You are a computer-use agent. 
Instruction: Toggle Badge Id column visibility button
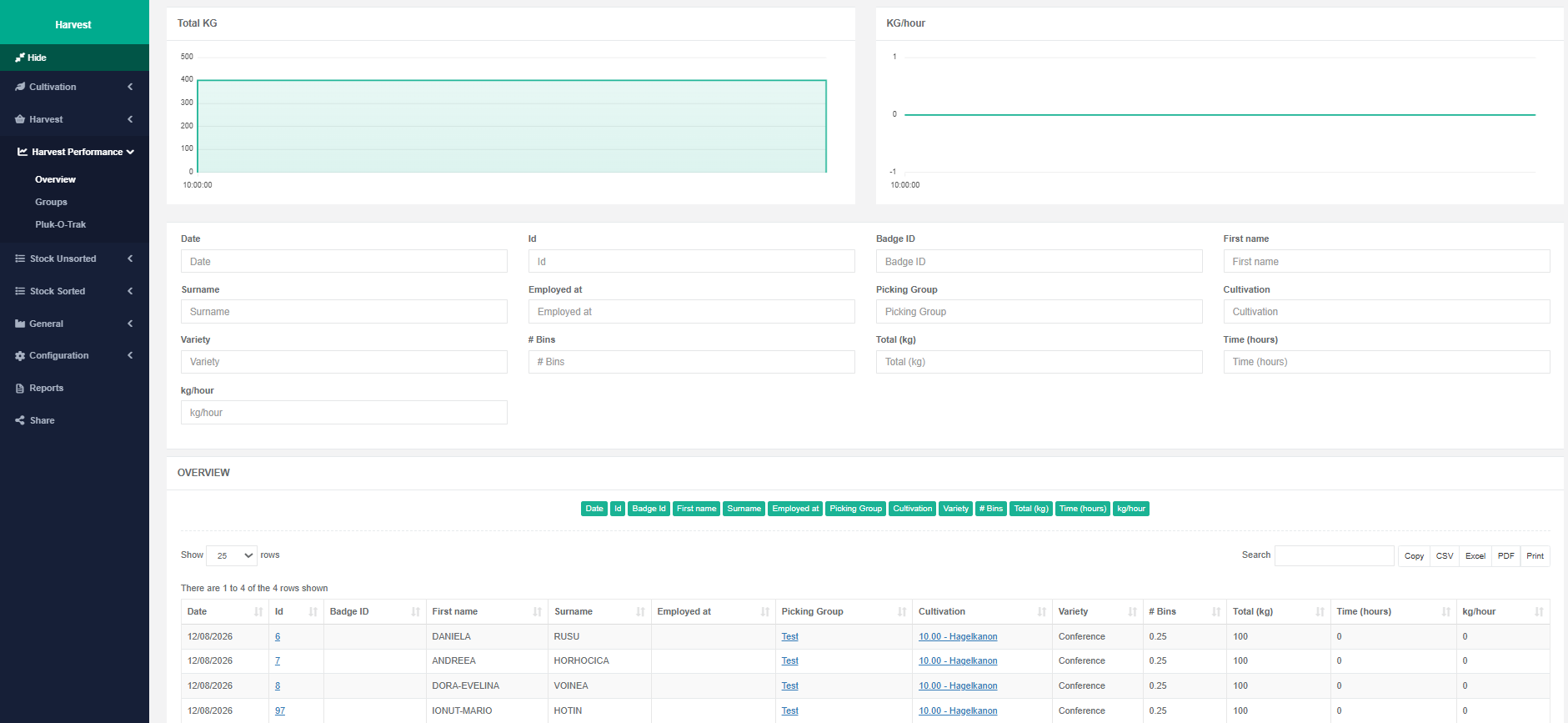[x=649, y=509]
